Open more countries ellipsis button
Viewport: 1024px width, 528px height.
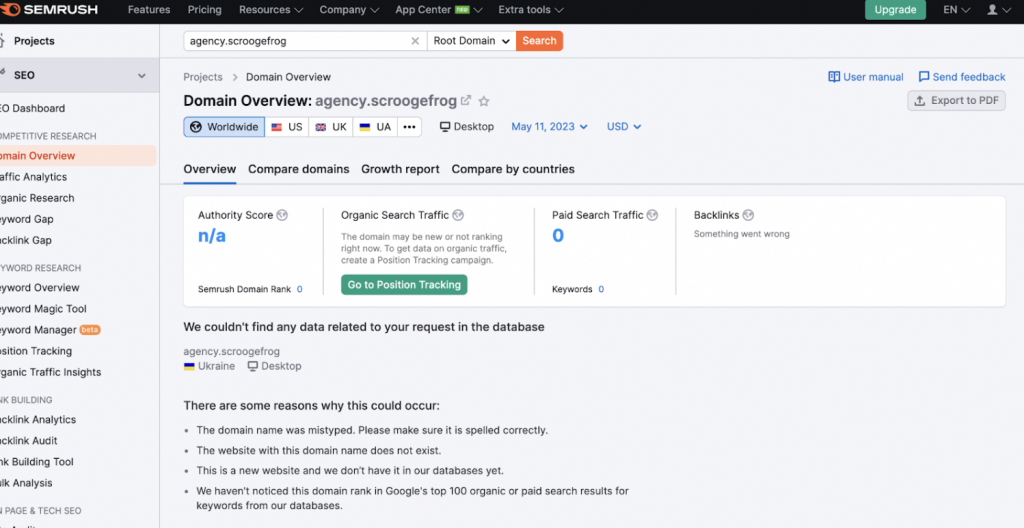409,127
